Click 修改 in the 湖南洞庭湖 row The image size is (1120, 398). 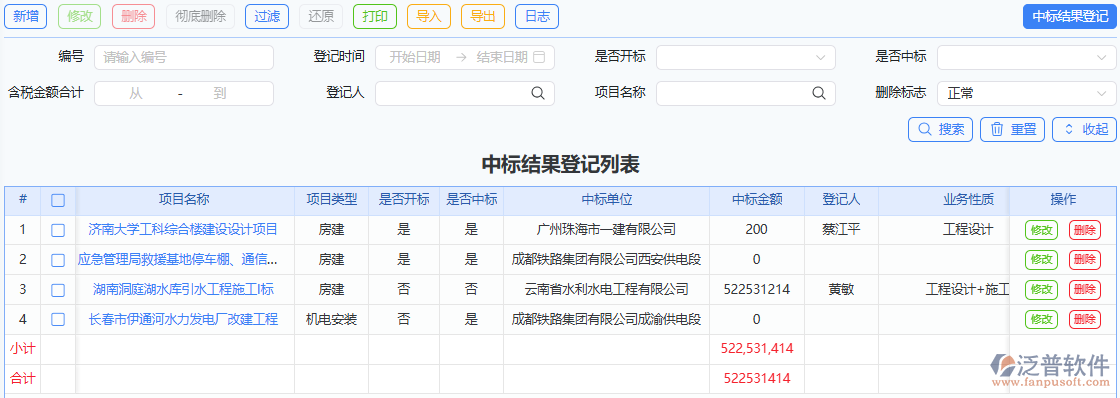[x=1041, y=289]
